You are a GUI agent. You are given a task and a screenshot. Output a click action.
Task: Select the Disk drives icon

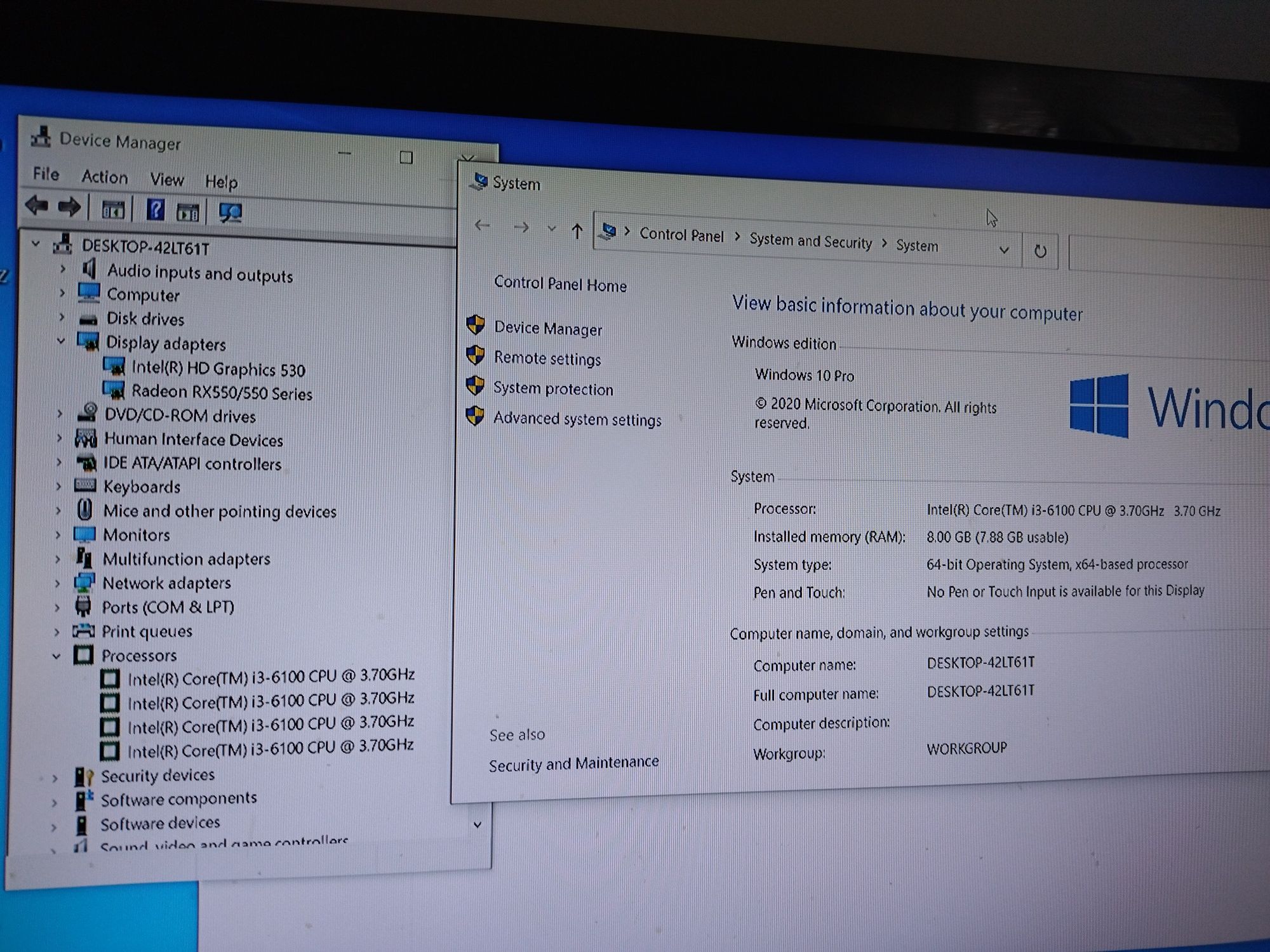pyautogui.click(x=89, y=319)
